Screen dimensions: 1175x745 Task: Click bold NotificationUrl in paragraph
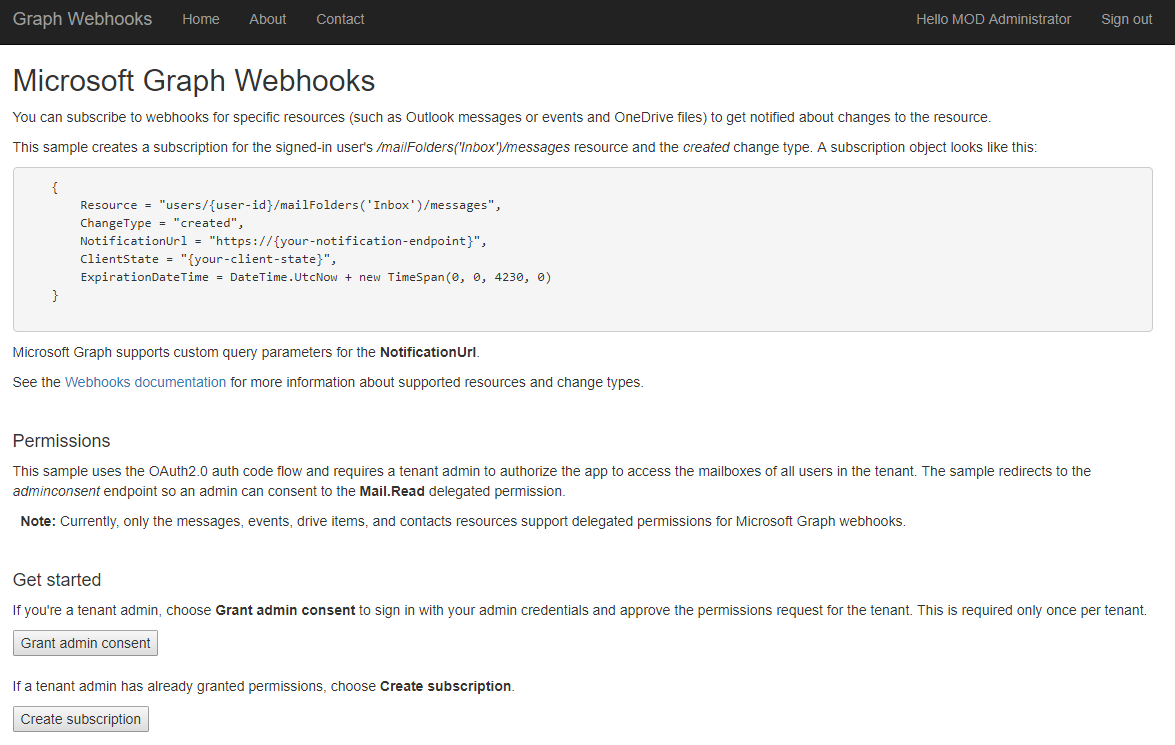428,352
